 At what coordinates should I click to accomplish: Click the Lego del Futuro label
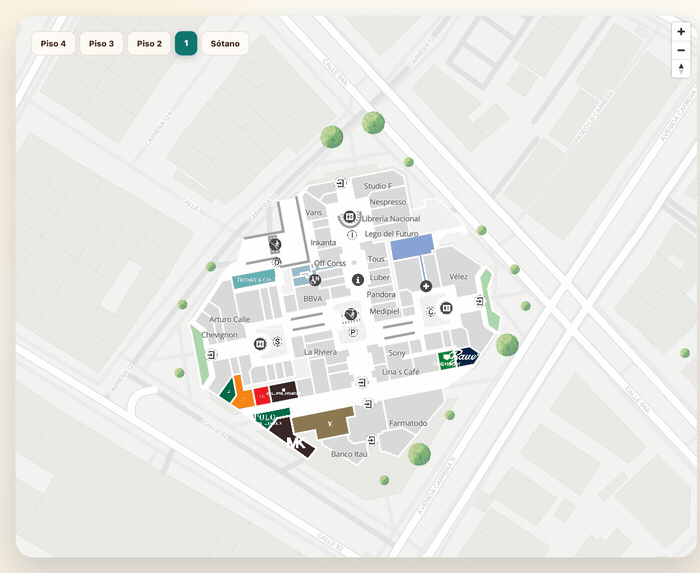coord(392,234)
